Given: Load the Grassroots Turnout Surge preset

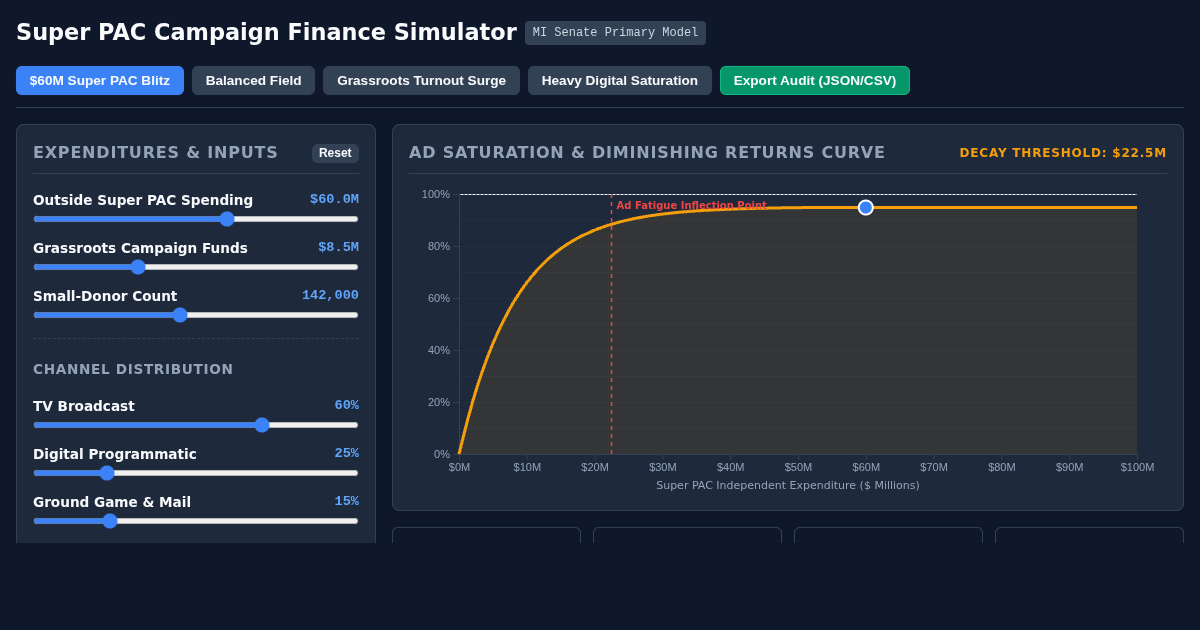Looking at the screenshot, I should [x=421, y=81].
